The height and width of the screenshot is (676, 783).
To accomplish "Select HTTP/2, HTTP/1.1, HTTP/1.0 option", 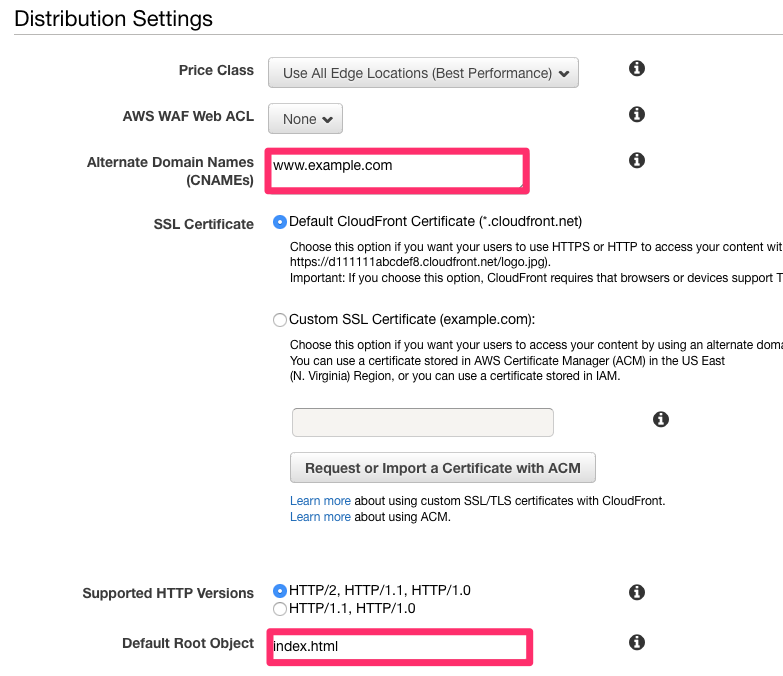I will (280, 590).
